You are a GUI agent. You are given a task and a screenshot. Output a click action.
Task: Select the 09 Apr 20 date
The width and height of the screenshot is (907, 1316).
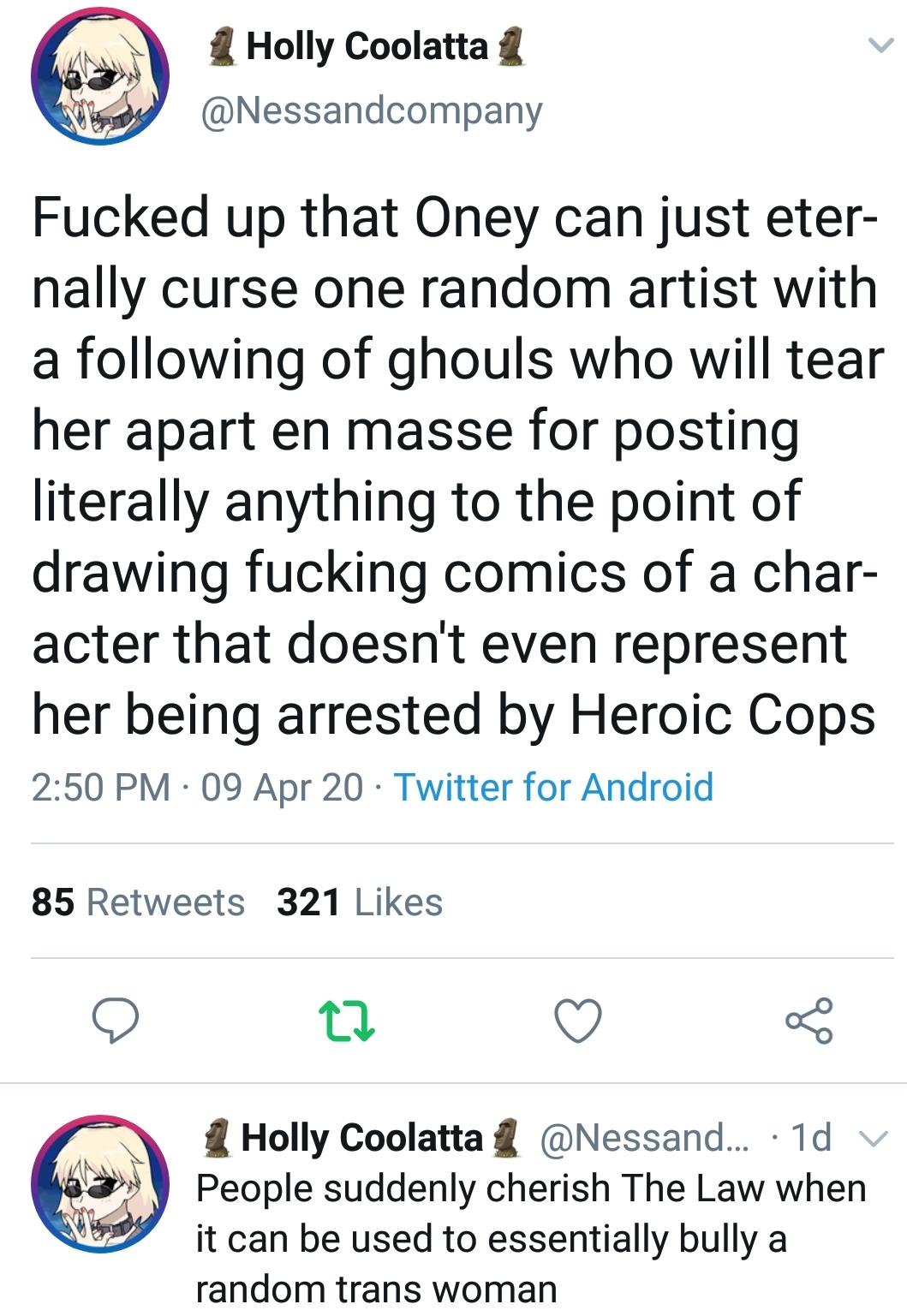[x=282, y=787]
